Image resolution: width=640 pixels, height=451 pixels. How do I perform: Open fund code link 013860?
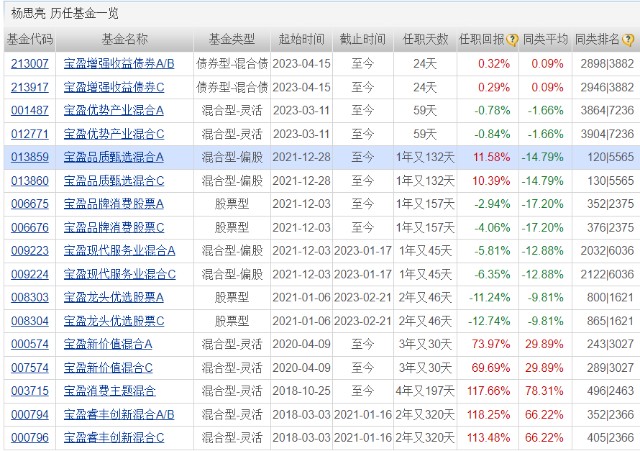click(x=30, y=181)
